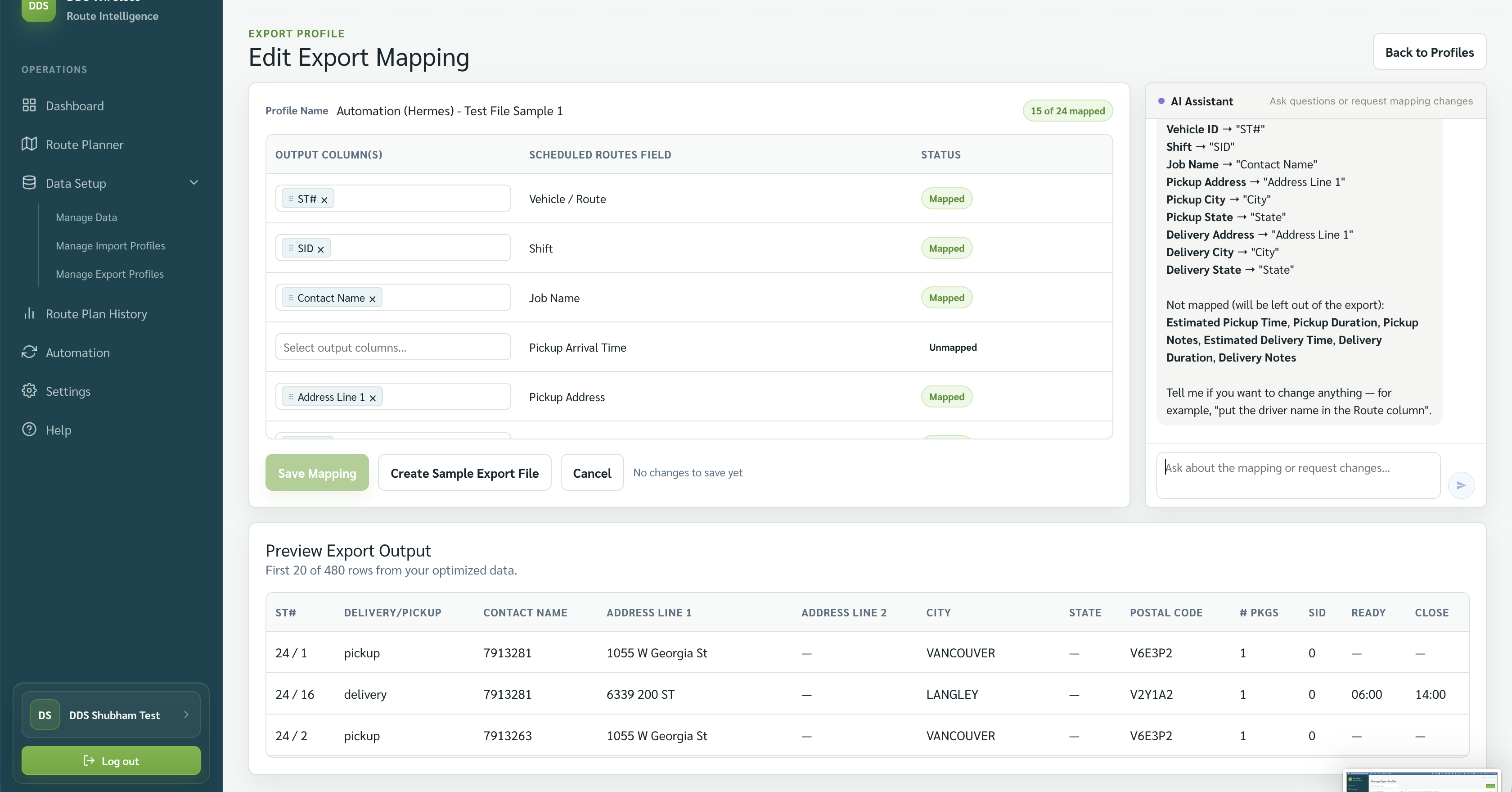Click the 14:00 close time cell
The width and height of the screenshot is (1512, 792).
click(1430, 694)
